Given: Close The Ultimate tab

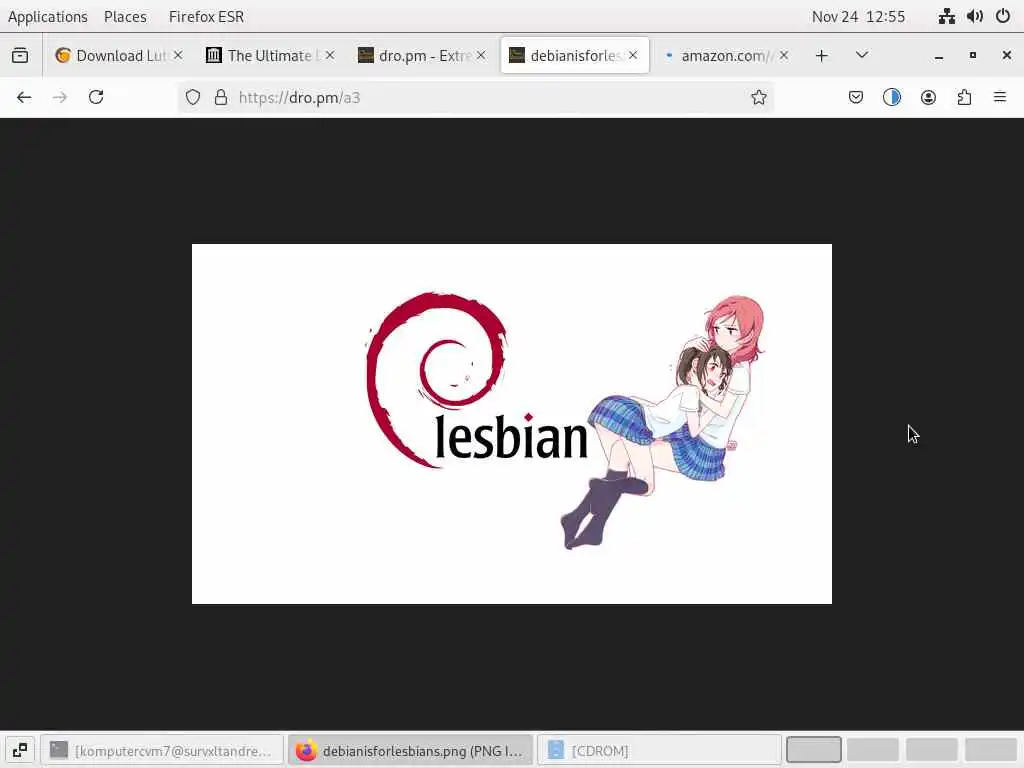Looking at the screenshot, I should tap(330, 56).
